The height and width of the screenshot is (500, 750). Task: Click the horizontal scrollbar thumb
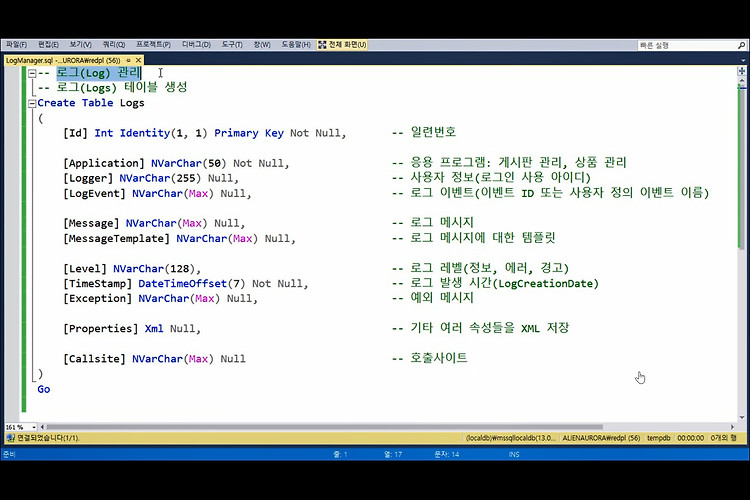tap(324, 427)
